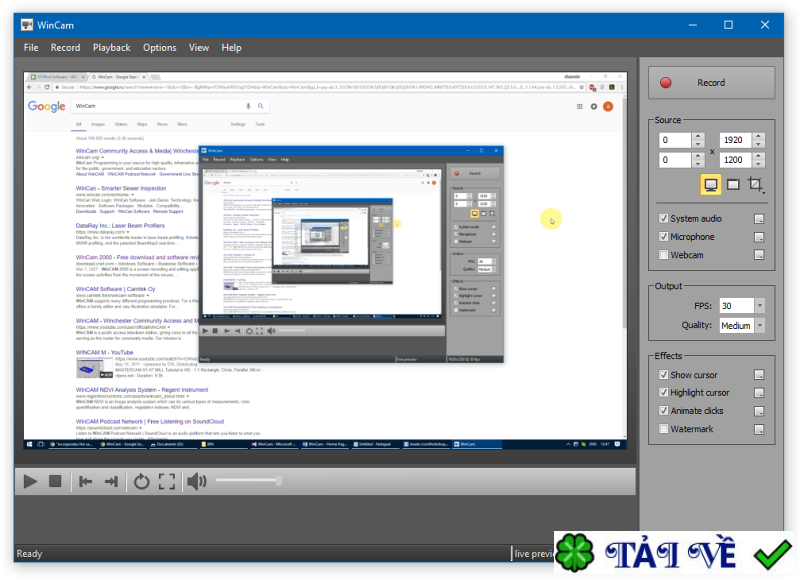The height and width of the screenshot is (580, 800).
Task: Click the red Record button
Action: point(711,83)
